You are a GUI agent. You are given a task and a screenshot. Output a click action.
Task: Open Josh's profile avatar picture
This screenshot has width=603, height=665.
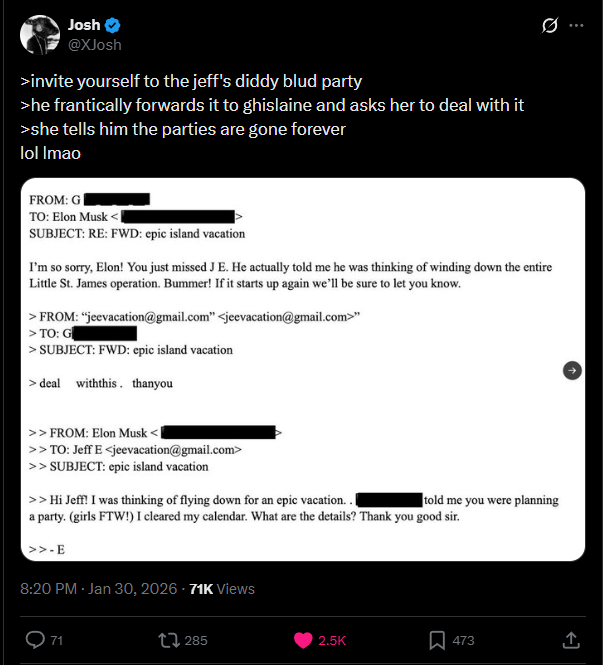(x=40, y=35)
